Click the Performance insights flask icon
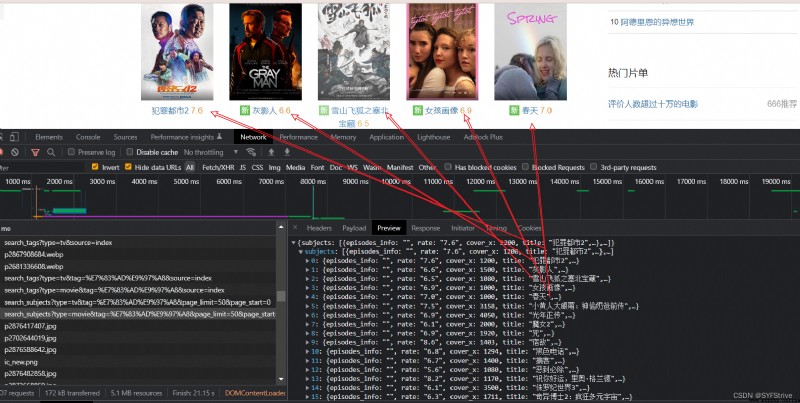Image resolution: width=800 pixels, height=403 pixels. [x=219, y=136]
